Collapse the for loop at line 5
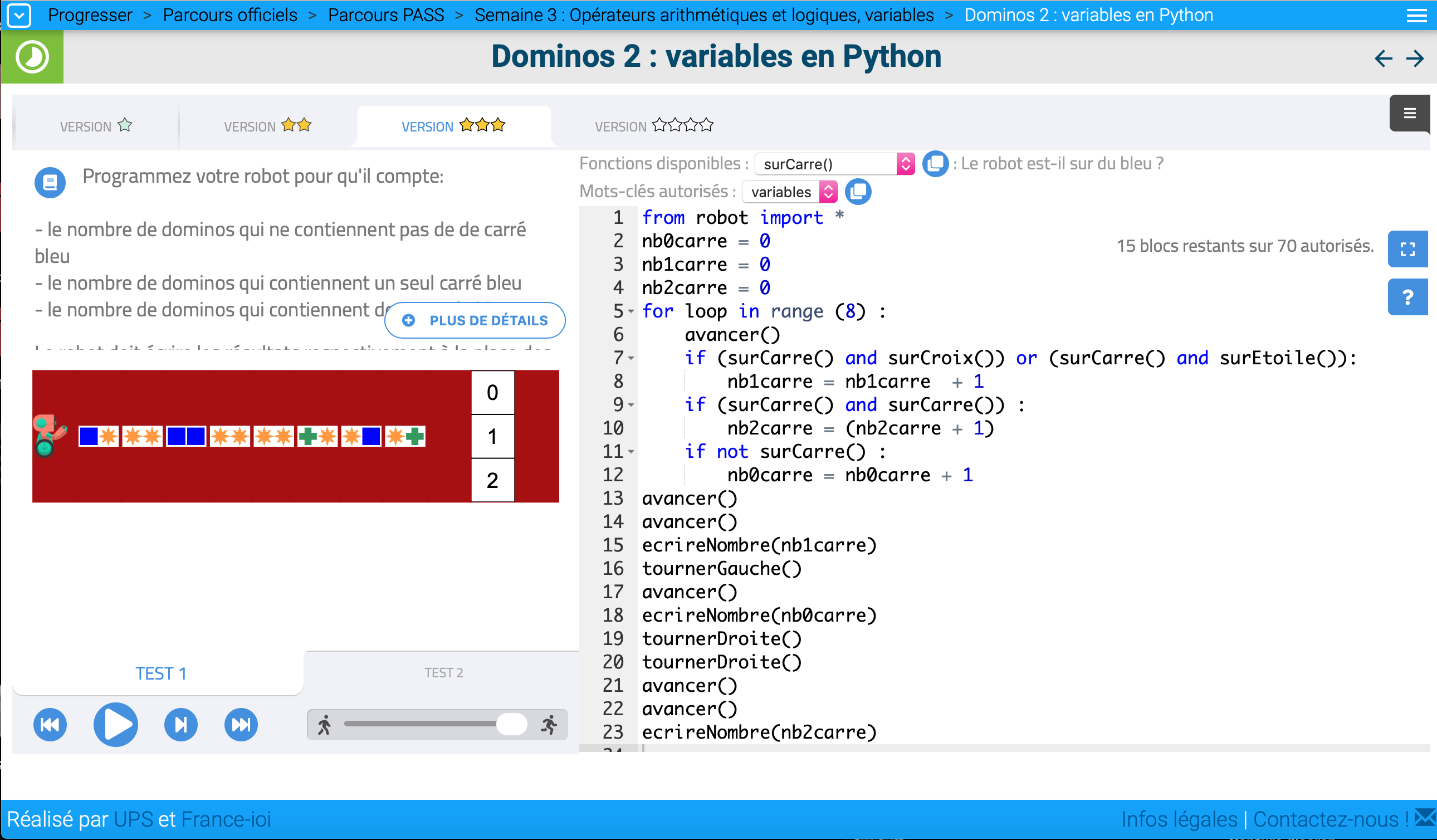 [631, 311]
